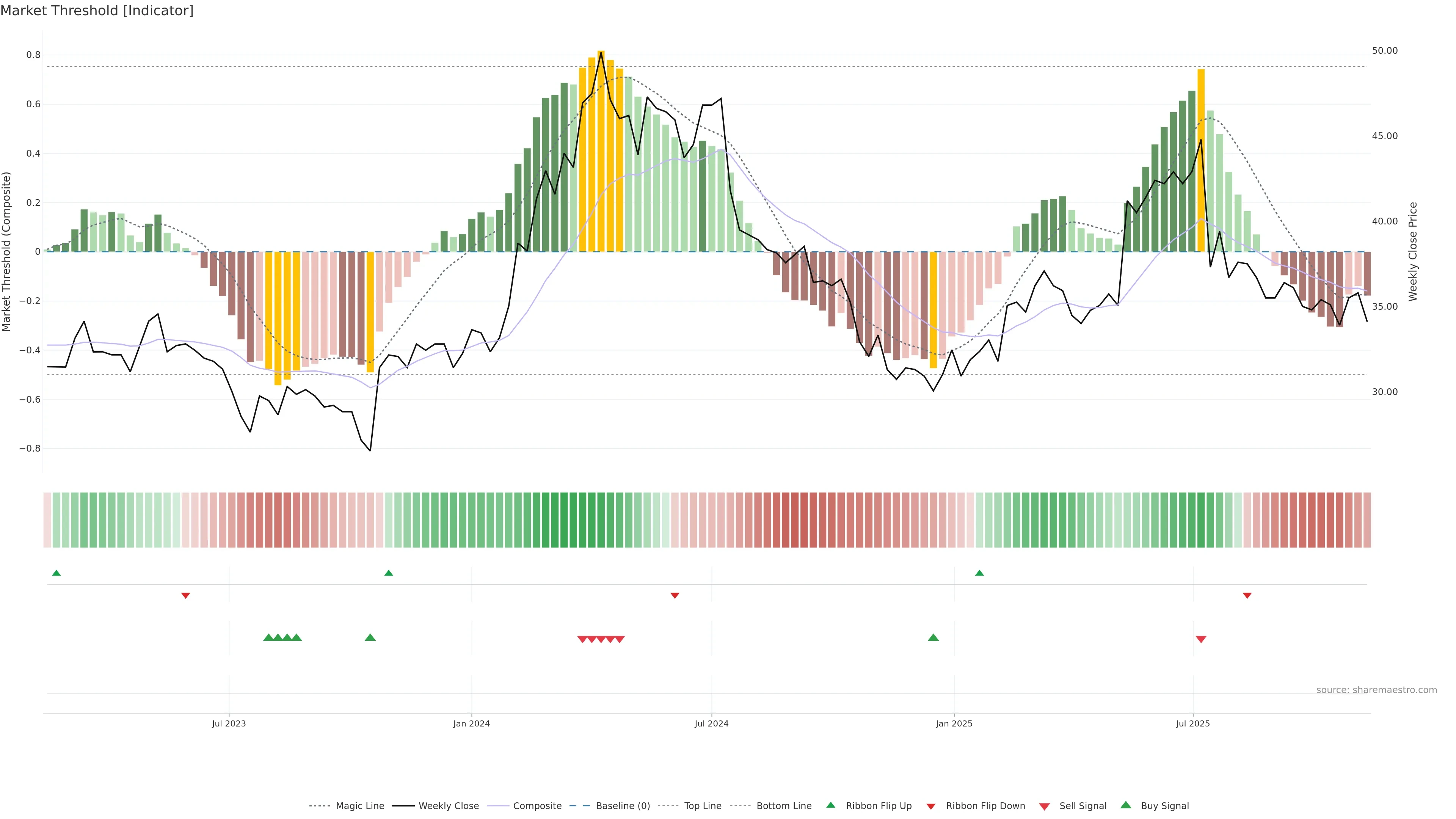Click the Sell Signal legend triangle icon
The width and height of the screenshot is (1456, 819).
coord(1045,806)
